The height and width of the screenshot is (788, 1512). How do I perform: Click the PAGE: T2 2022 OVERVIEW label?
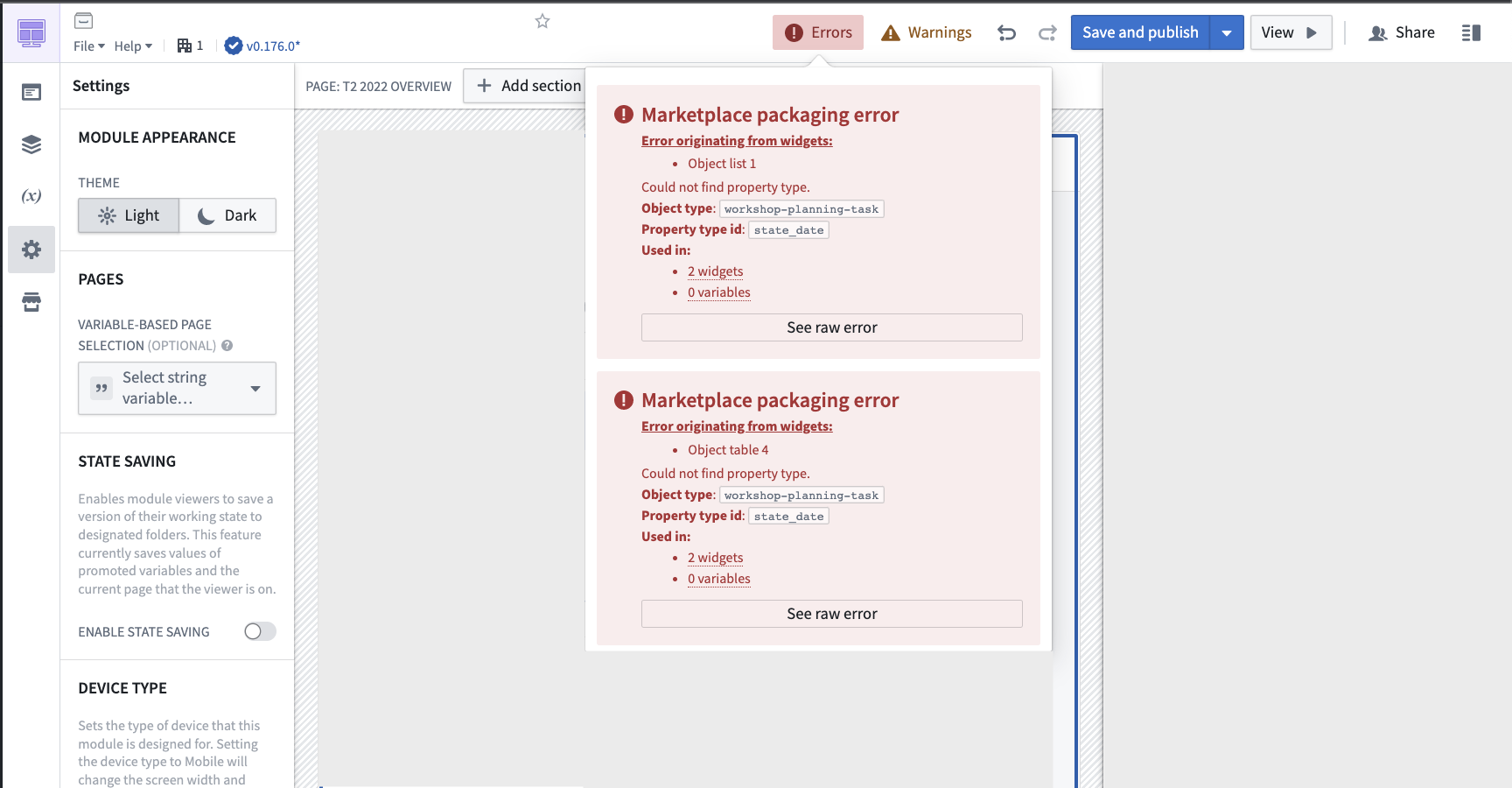pyautogui.click(x=379, y=87)
